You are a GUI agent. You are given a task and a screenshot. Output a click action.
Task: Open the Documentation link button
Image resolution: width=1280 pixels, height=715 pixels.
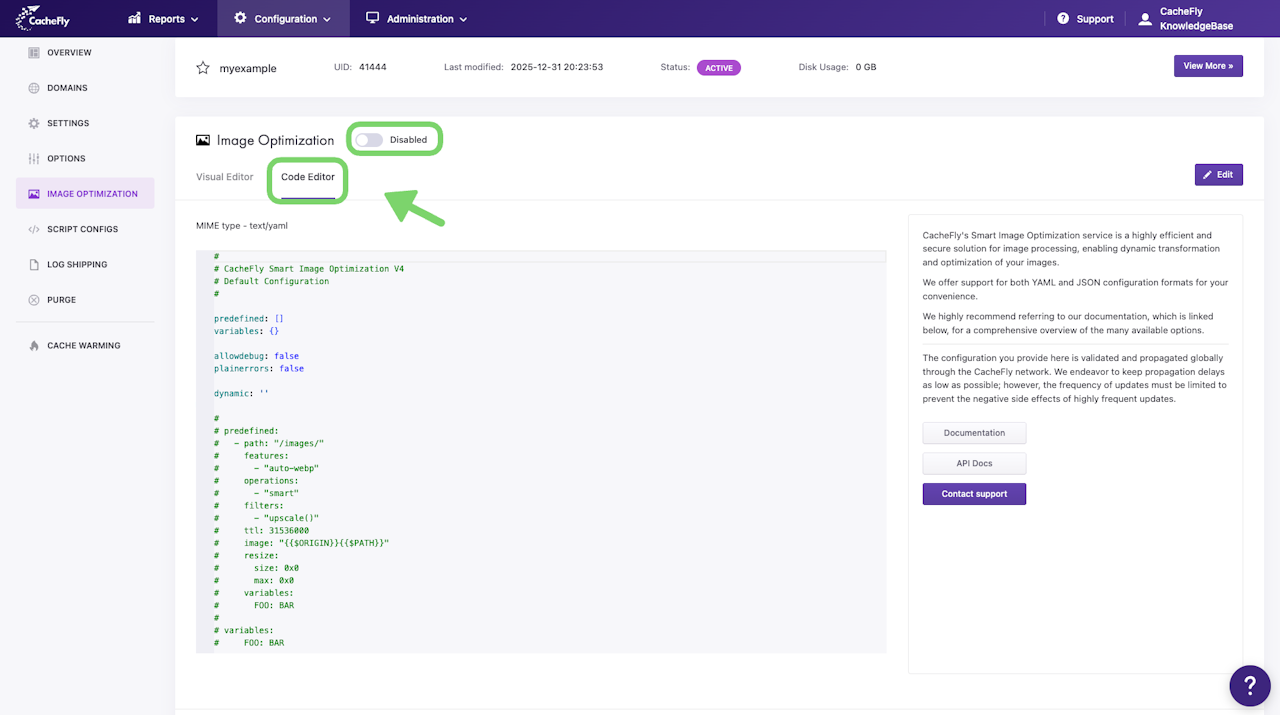pyautogui.click(x=974, y=433)
